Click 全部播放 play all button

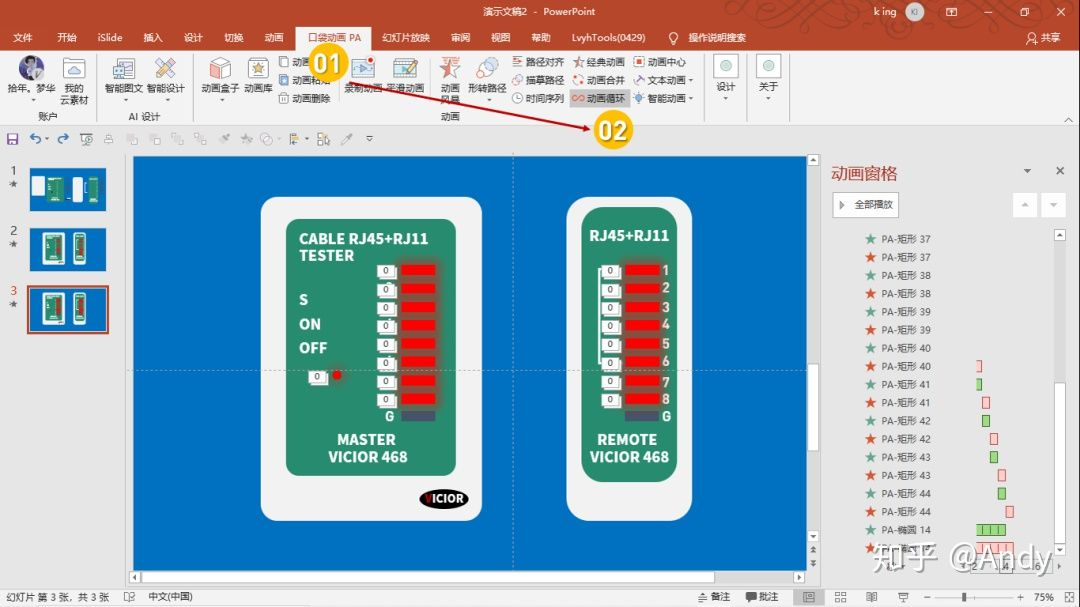pyautogui.click(x=866, y=205)
